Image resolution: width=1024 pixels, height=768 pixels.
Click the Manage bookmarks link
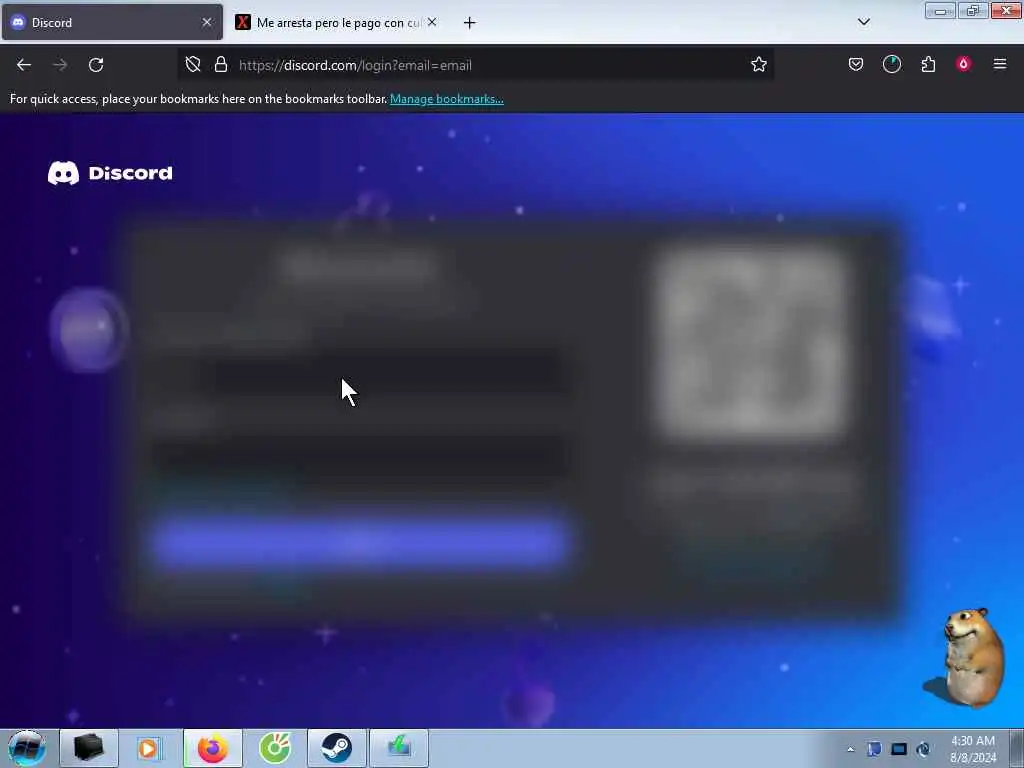[x=447, y=99]
